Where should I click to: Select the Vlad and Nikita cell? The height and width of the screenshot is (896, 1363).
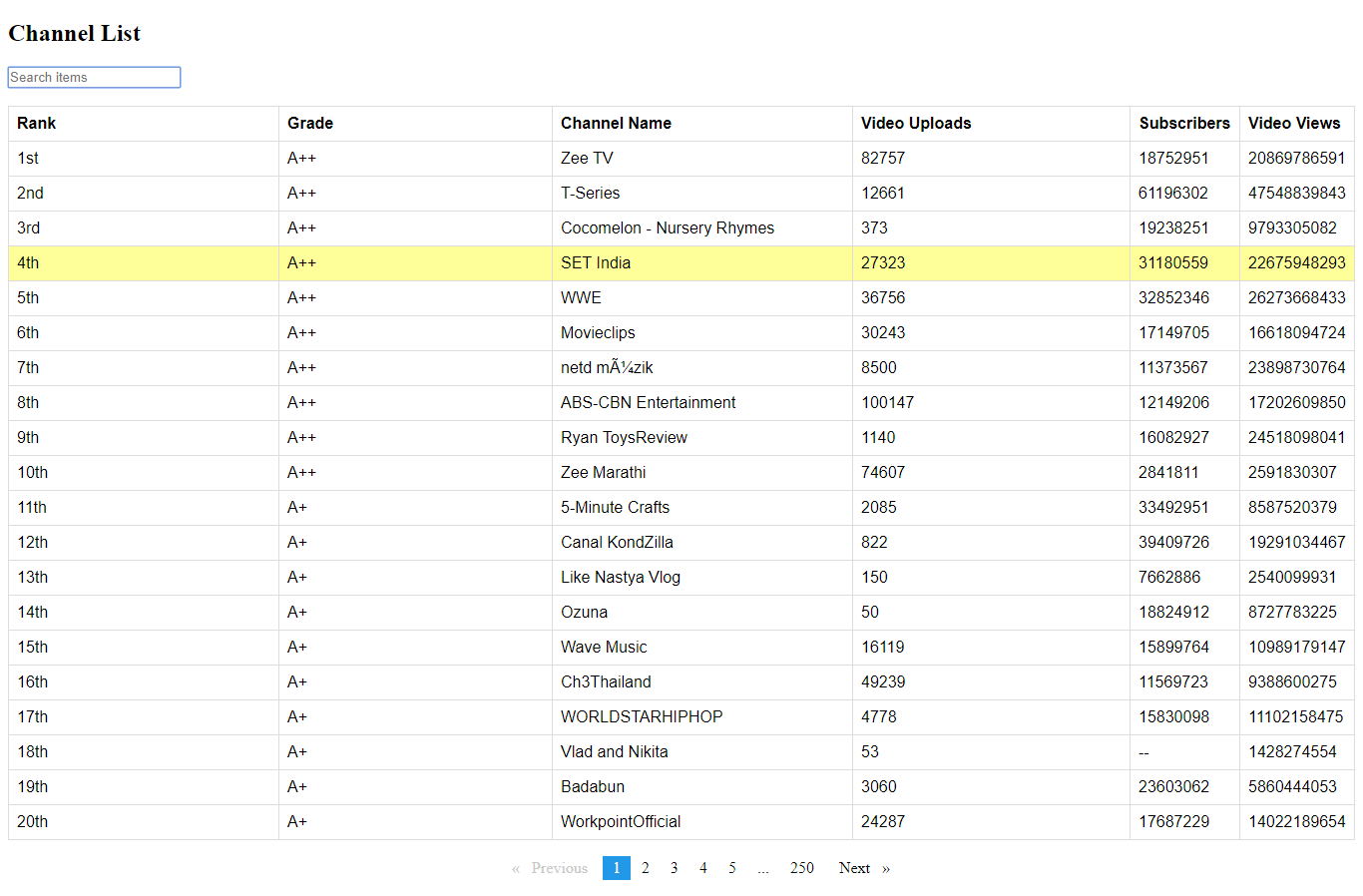pyautogui.click(x=702, y=752)
